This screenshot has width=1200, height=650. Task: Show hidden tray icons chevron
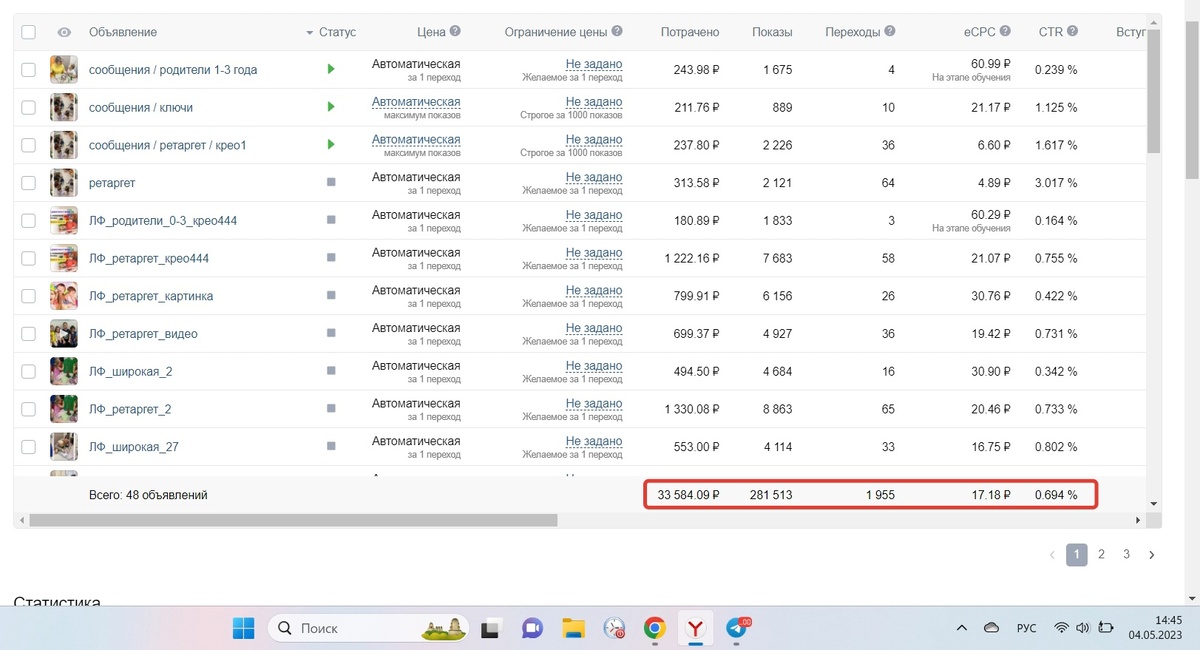pos(961,628)
